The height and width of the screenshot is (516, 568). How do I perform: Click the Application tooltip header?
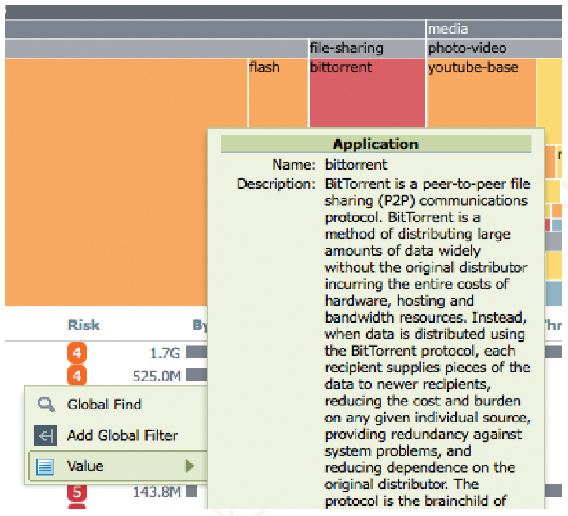[x=376, y=144]
